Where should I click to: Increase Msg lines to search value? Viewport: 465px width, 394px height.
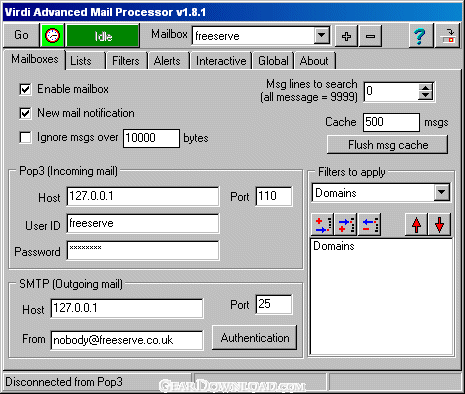(425, 87)
